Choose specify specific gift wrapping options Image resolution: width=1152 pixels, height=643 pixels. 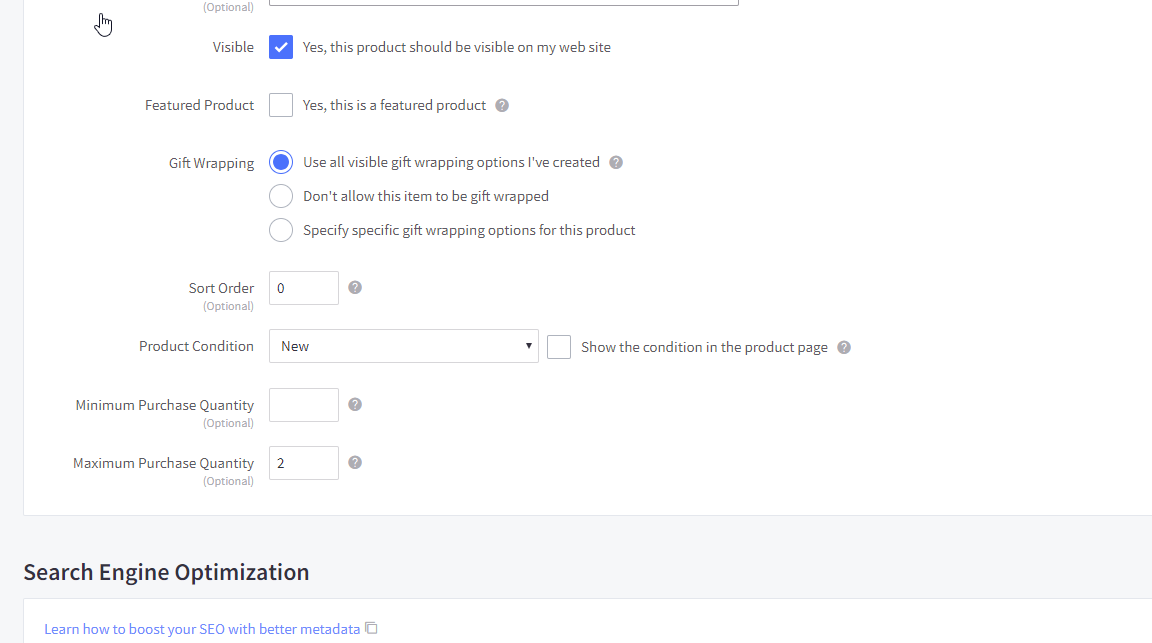280,229
